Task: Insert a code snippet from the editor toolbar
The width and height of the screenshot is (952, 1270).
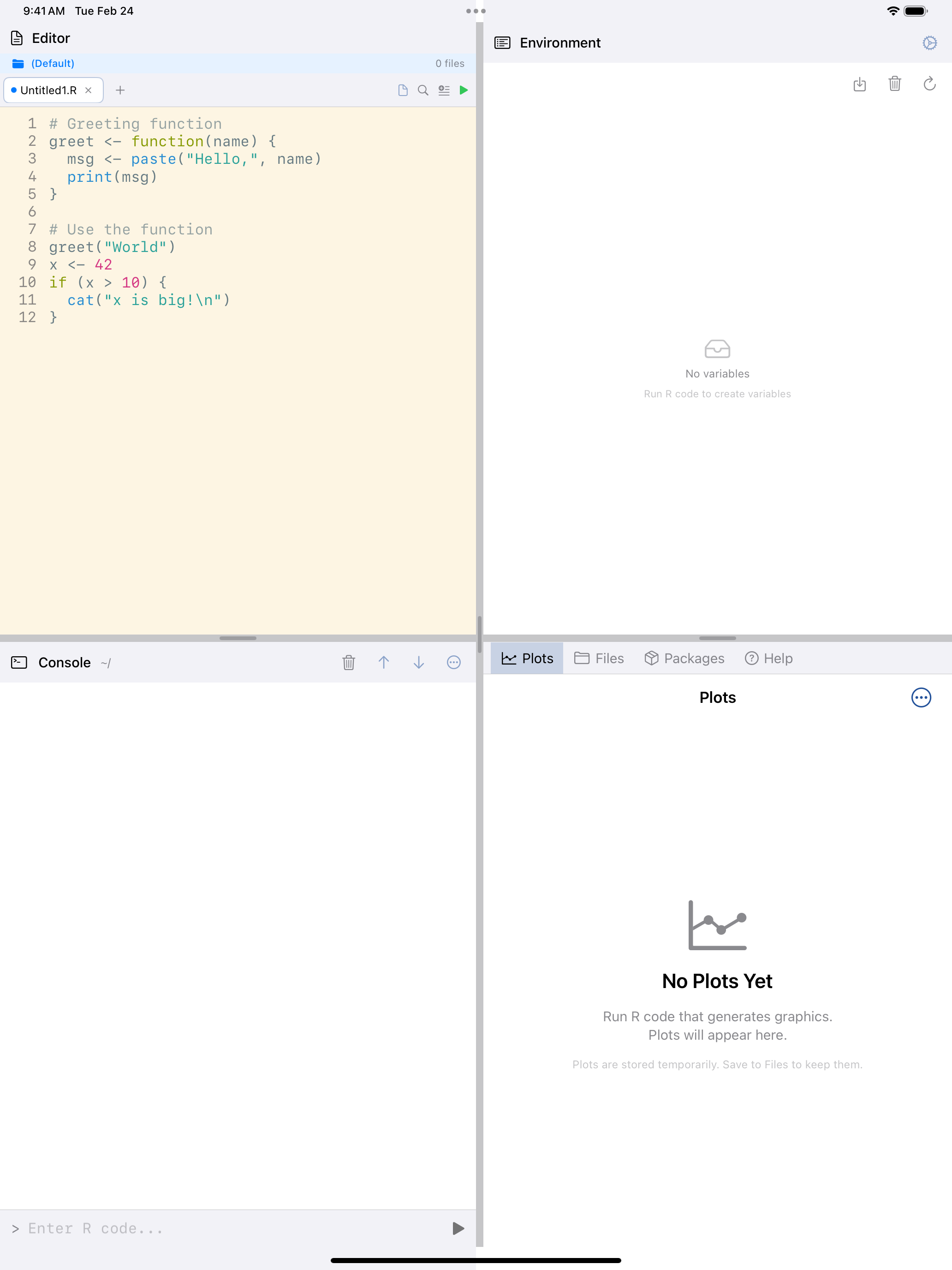Action: pyautogui.click(x=444, y=90)
